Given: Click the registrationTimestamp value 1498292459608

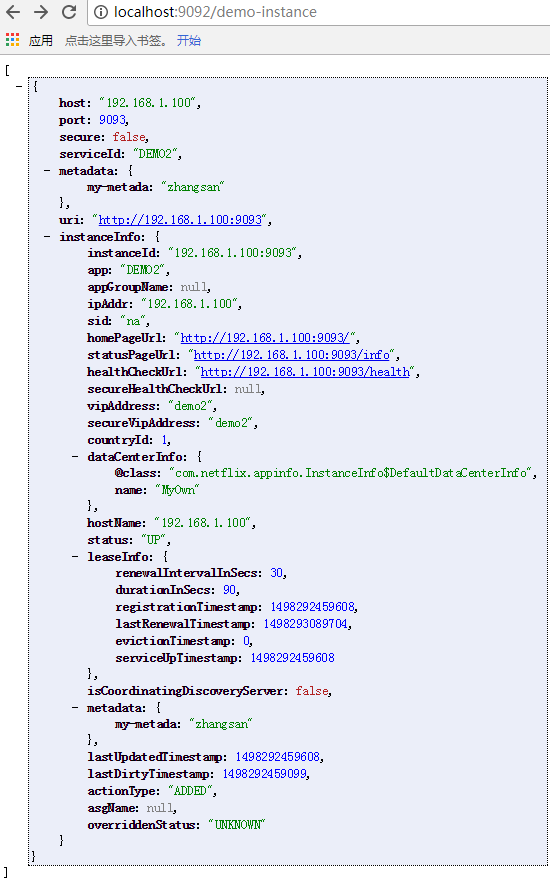Looking at the screenshot, I should coord(312,607).
